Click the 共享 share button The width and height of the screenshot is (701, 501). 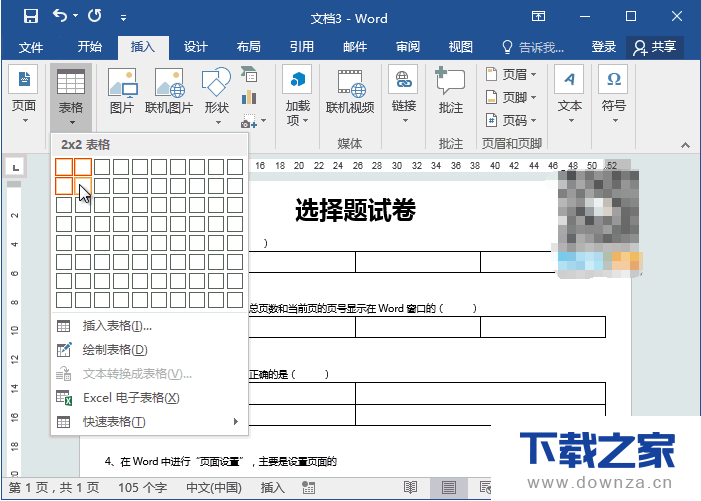point(655,47)
